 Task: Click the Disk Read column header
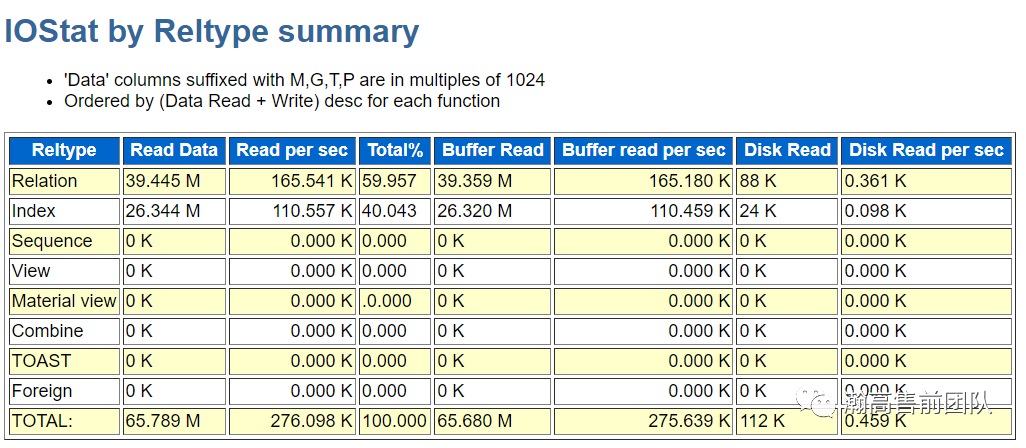click(787, 150)
